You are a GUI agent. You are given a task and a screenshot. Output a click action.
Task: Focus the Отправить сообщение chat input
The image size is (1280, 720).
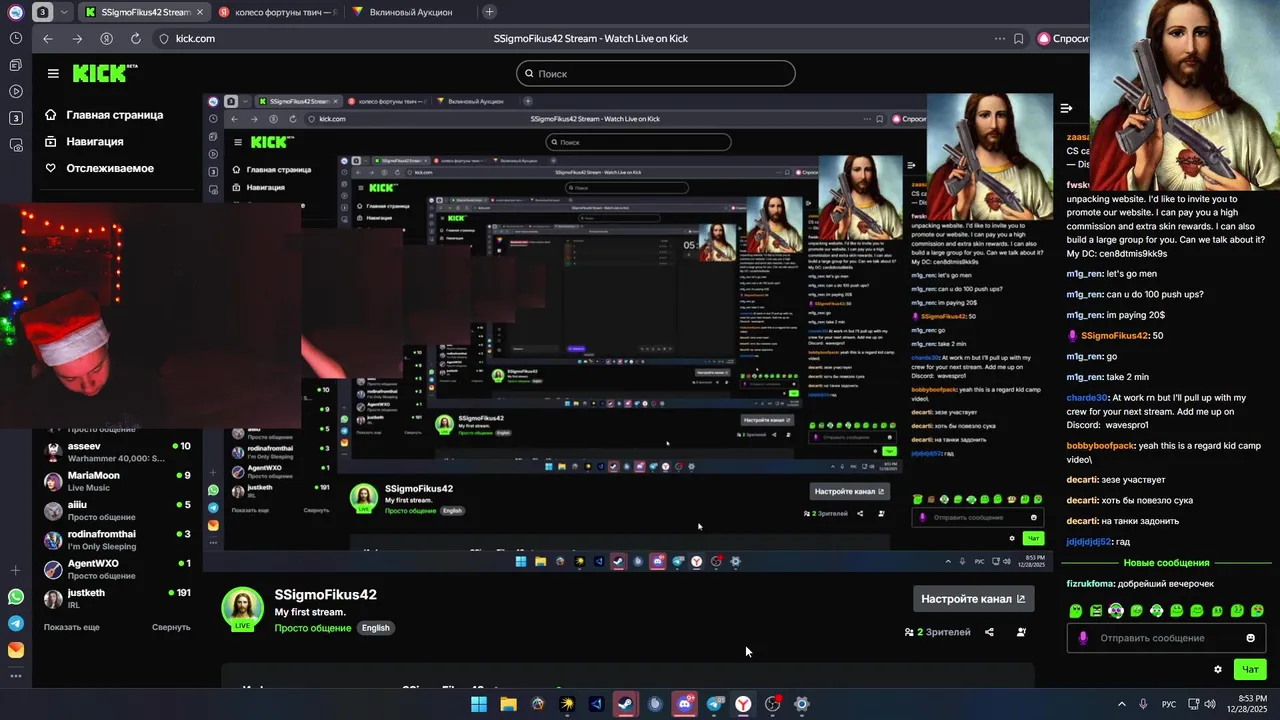1167,638
